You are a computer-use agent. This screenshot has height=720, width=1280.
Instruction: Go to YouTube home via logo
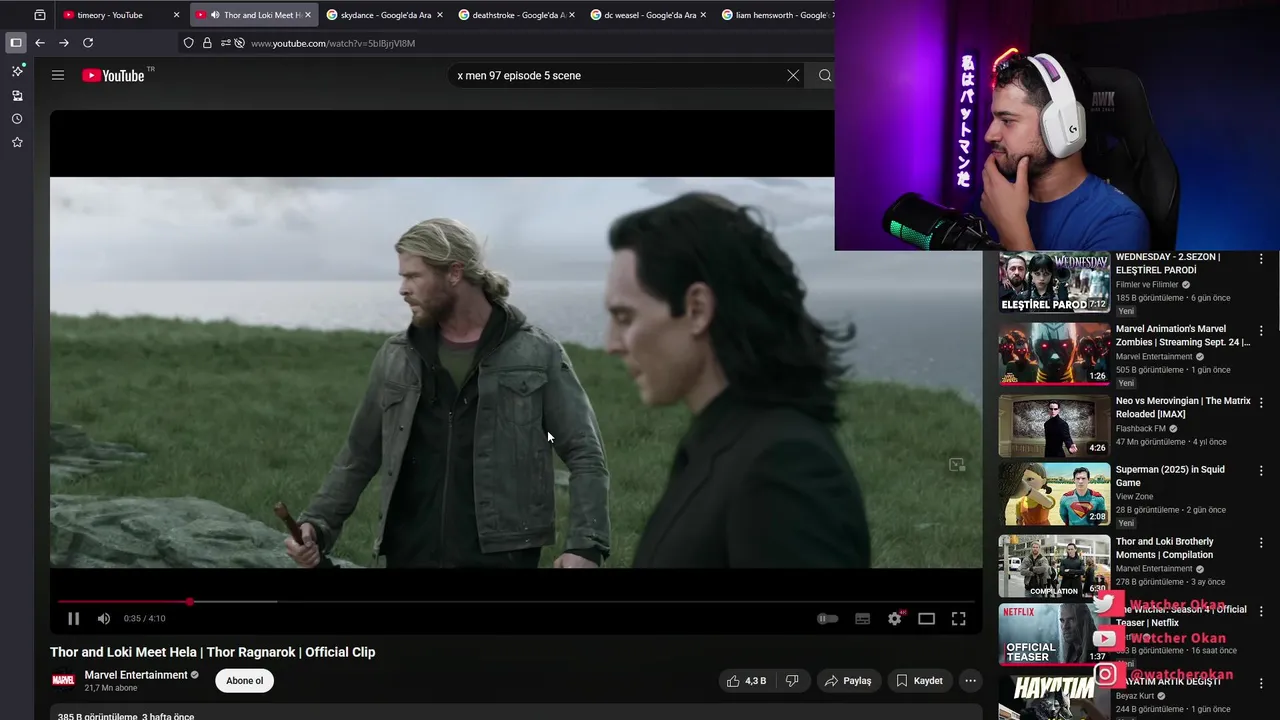pos(113,75)
